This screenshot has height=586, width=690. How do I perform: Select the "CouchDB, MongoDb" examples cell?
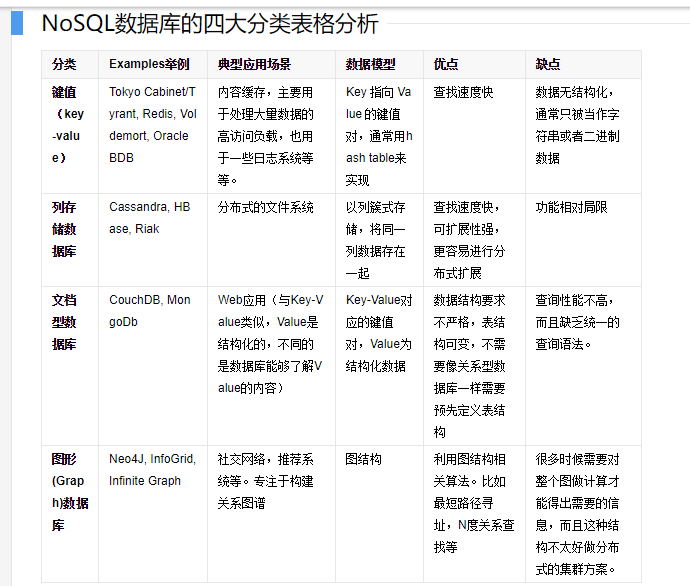149,310
